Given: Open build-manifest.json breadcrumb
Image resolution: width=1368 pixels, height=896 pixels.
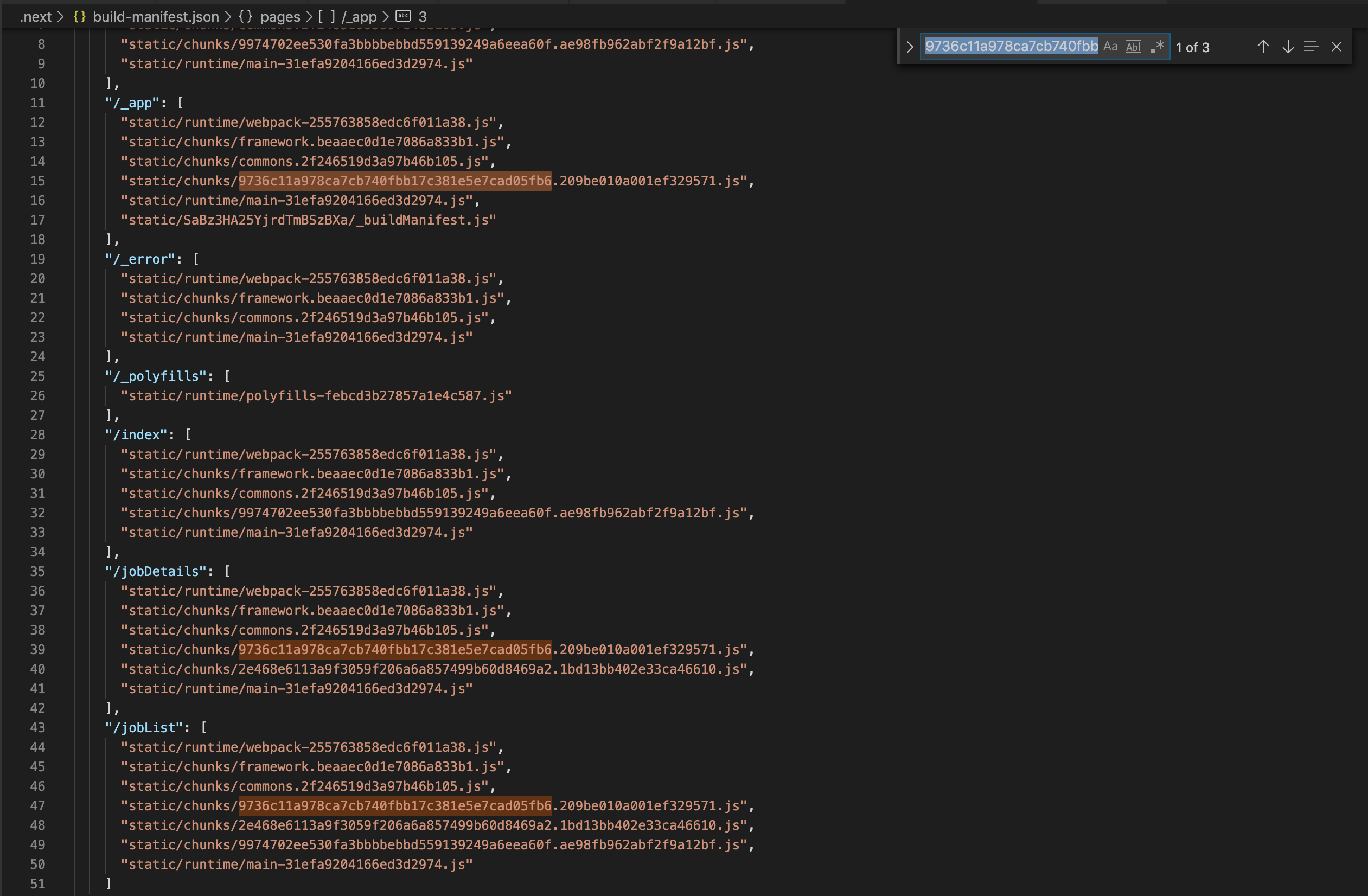Looking at the screenshot, I should tap(156, 17).
